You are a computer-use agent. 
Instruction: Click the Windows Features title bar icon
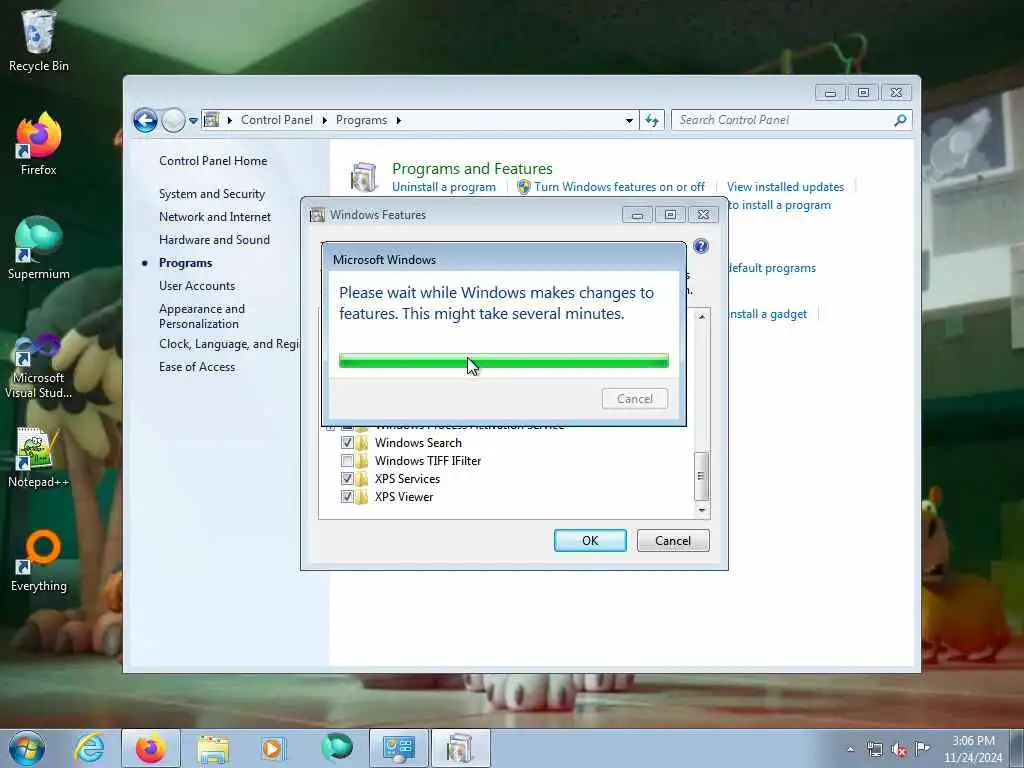point(317,215)
